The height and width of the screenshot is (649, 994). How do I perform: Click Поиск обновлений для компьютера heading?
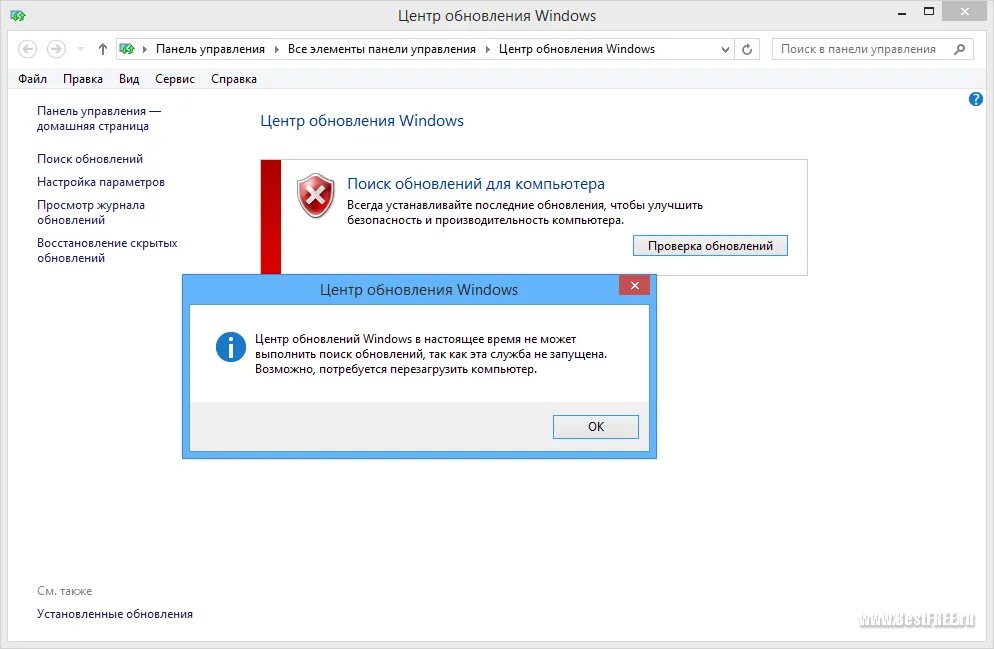coord(475,184)
